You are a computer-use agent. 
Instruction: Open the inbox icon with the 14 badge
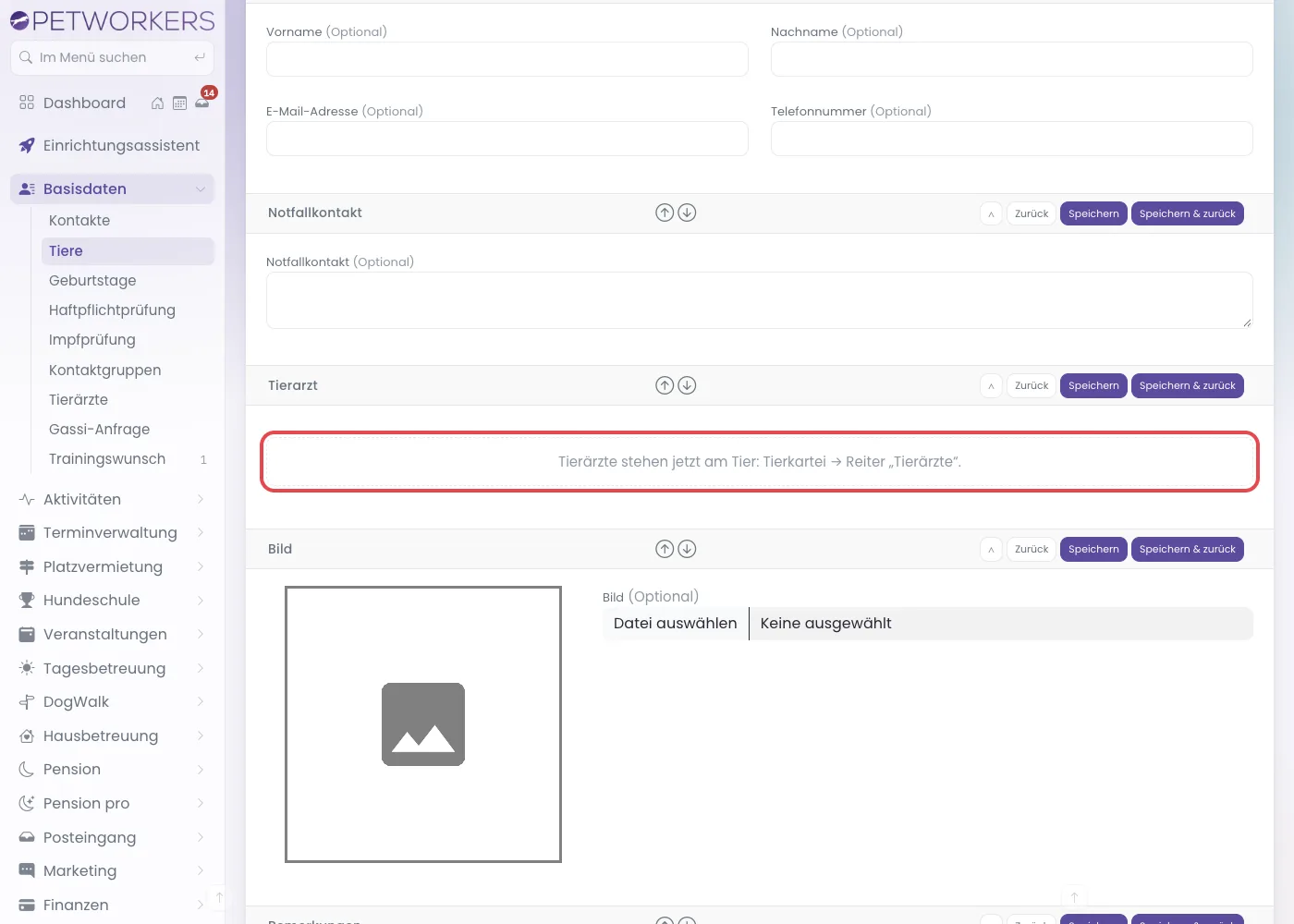tap(201, 103)
